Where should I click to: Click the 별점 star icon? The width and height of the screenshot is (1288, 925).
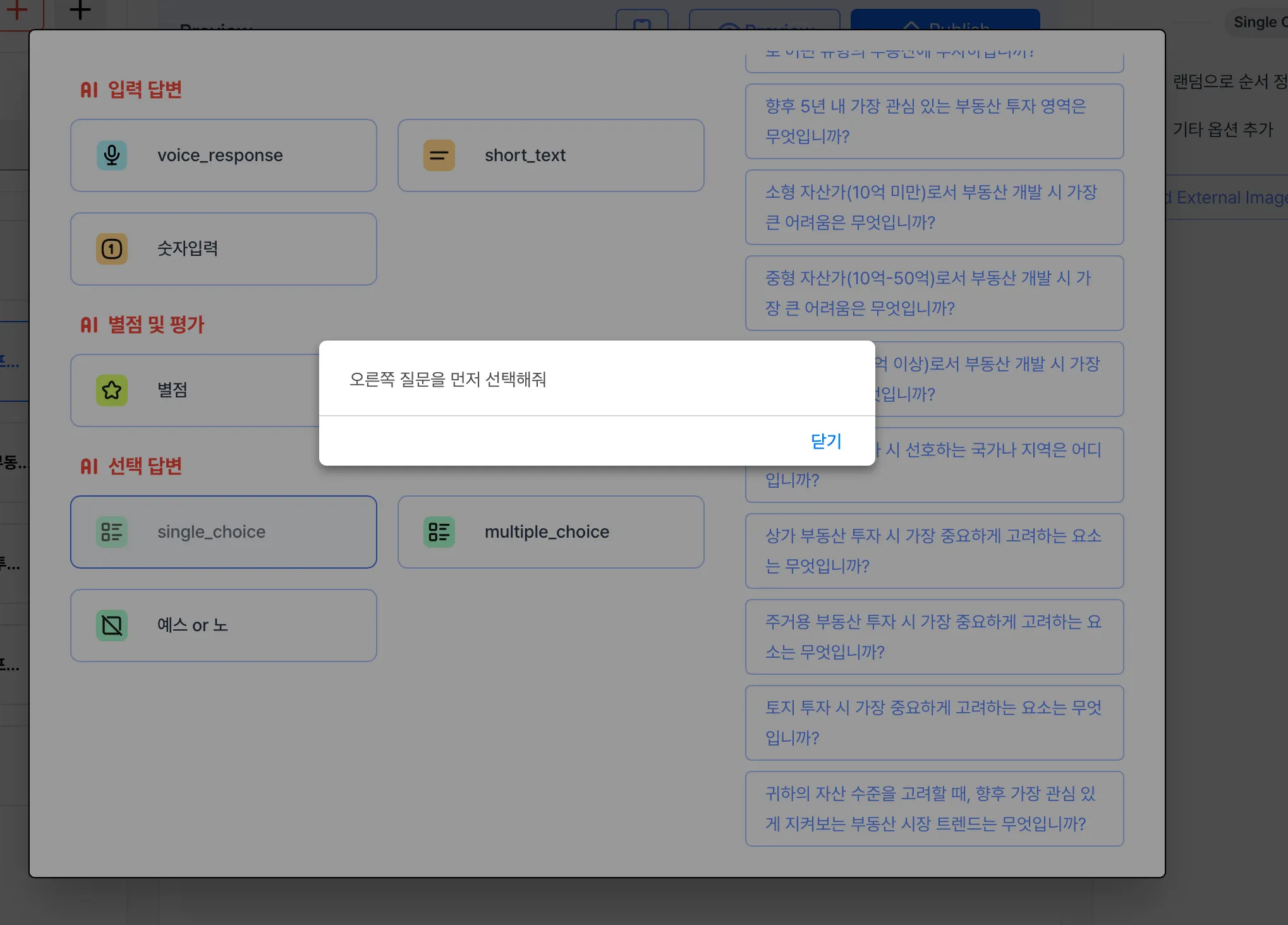point(112,390)
